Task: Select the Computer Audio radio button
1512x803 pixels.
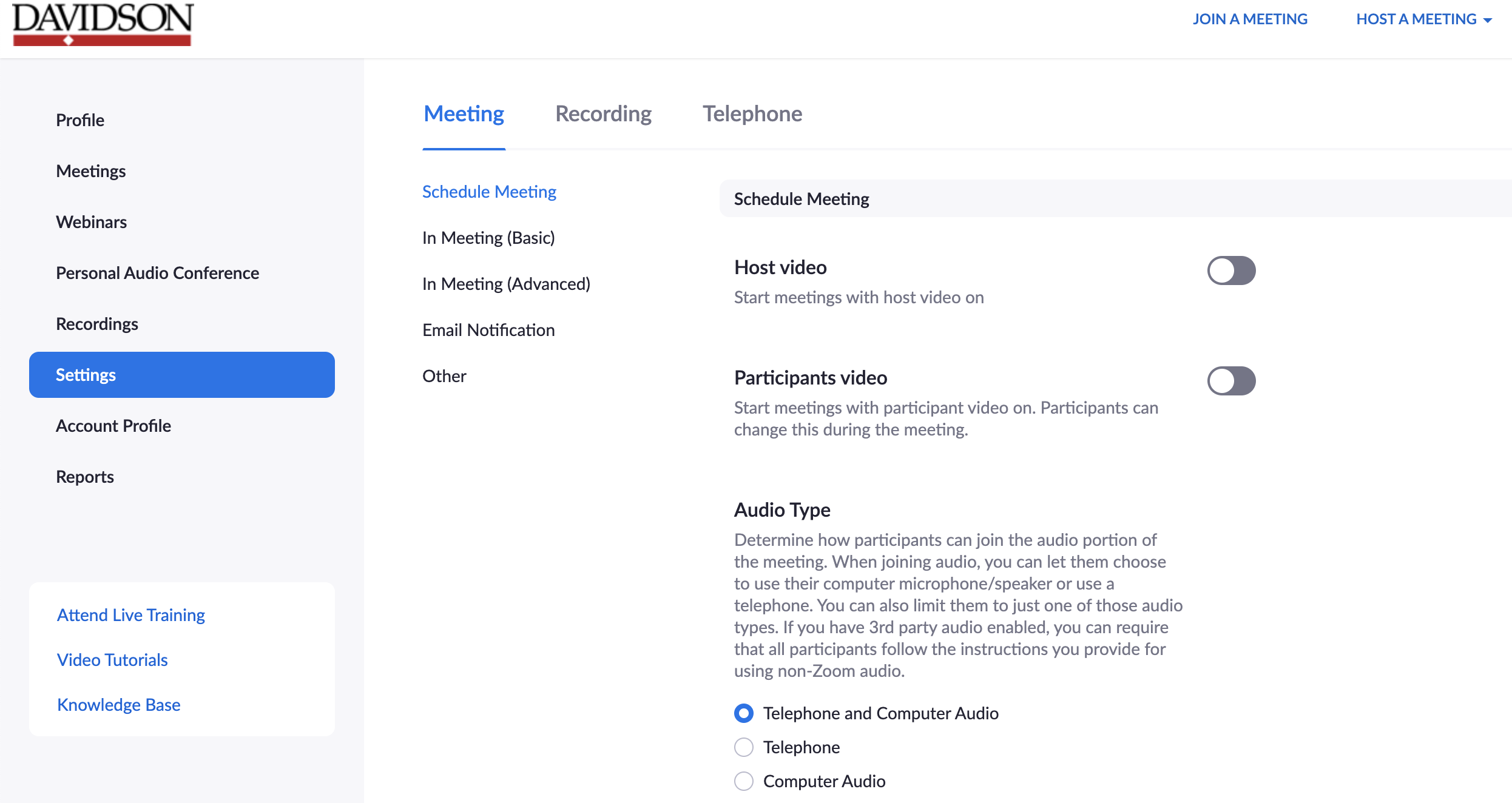Action: click(743, 782)
